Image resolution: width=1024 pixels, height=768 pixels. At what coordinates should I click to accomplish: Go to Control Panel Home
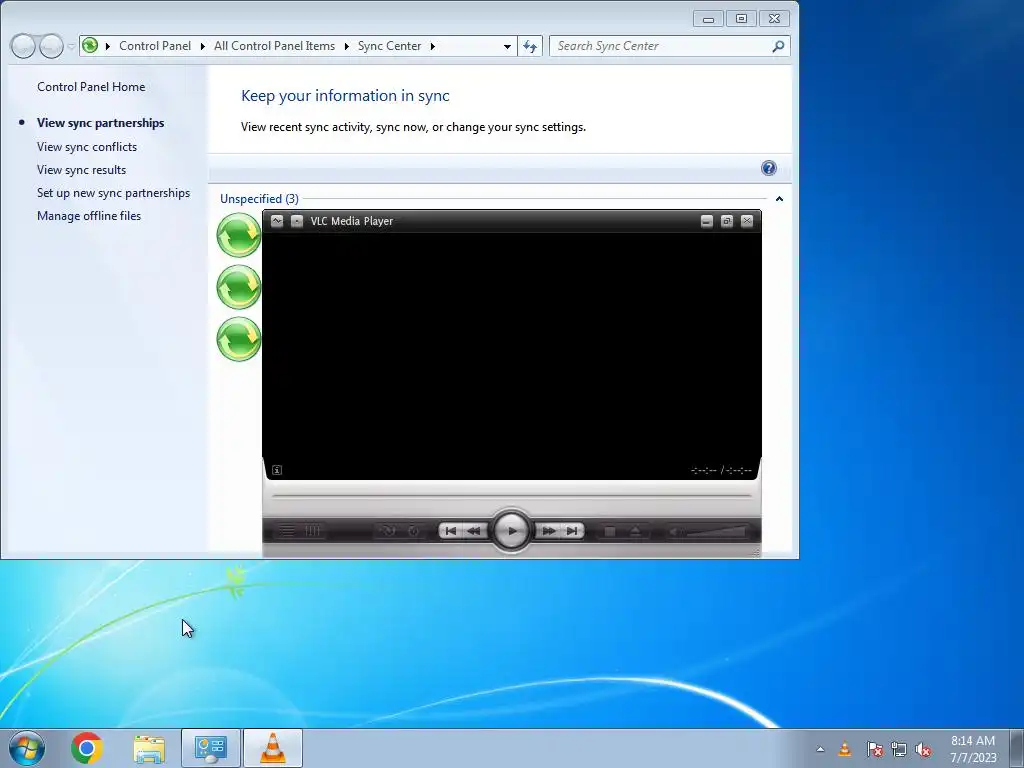pyautogui.click(x=91, y=87)
